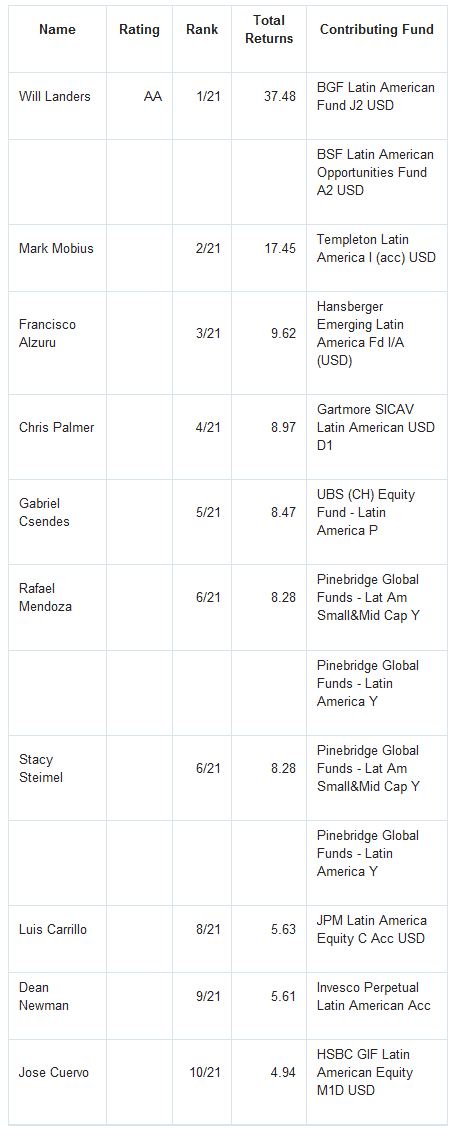The image size is (460, 1130).
Task: Open Will Landers manager name
Action: click(x=55, y=97)
